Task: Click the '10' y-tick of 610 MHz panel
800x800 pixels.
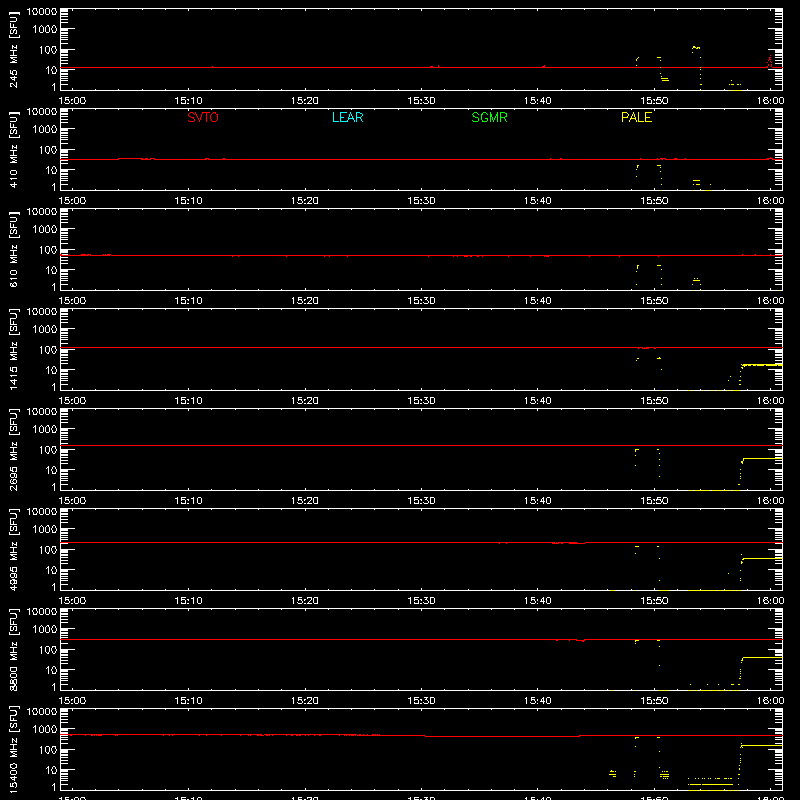Action: coord(51,270)
